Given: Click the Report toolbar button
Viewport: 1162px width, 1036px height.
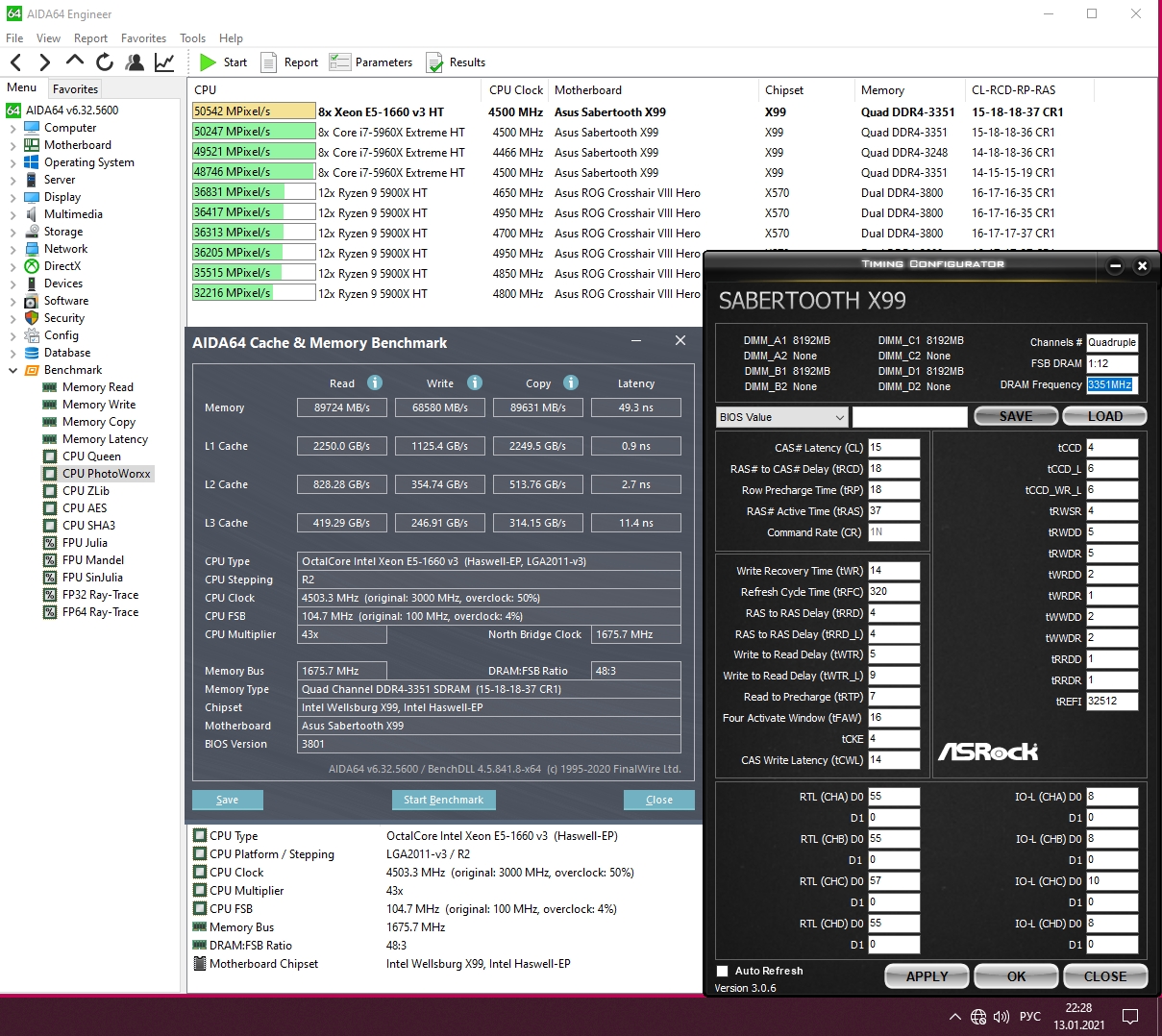Looking at the screenshot, I should pos(289,62).
